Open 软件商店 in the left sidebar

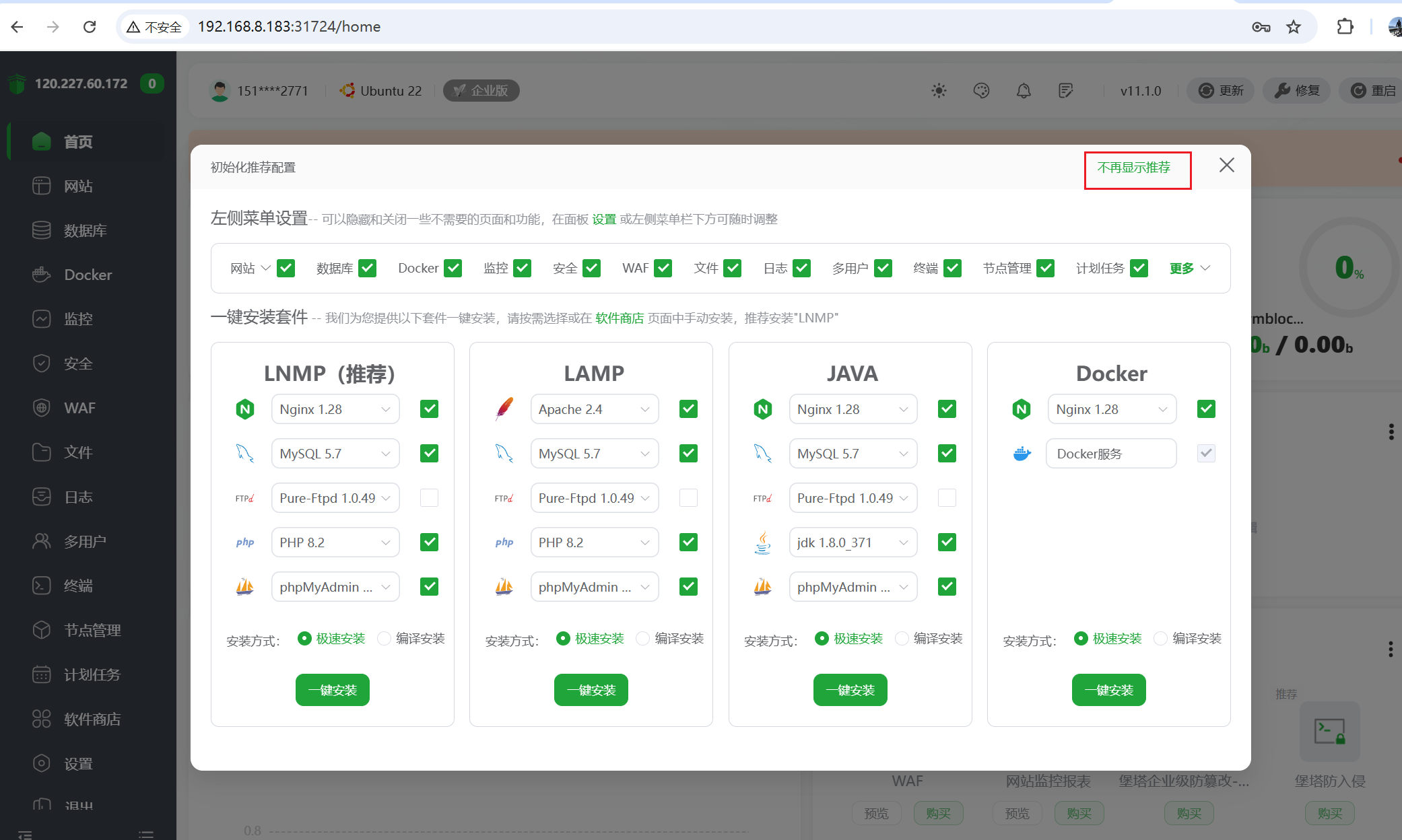(92, 719)
